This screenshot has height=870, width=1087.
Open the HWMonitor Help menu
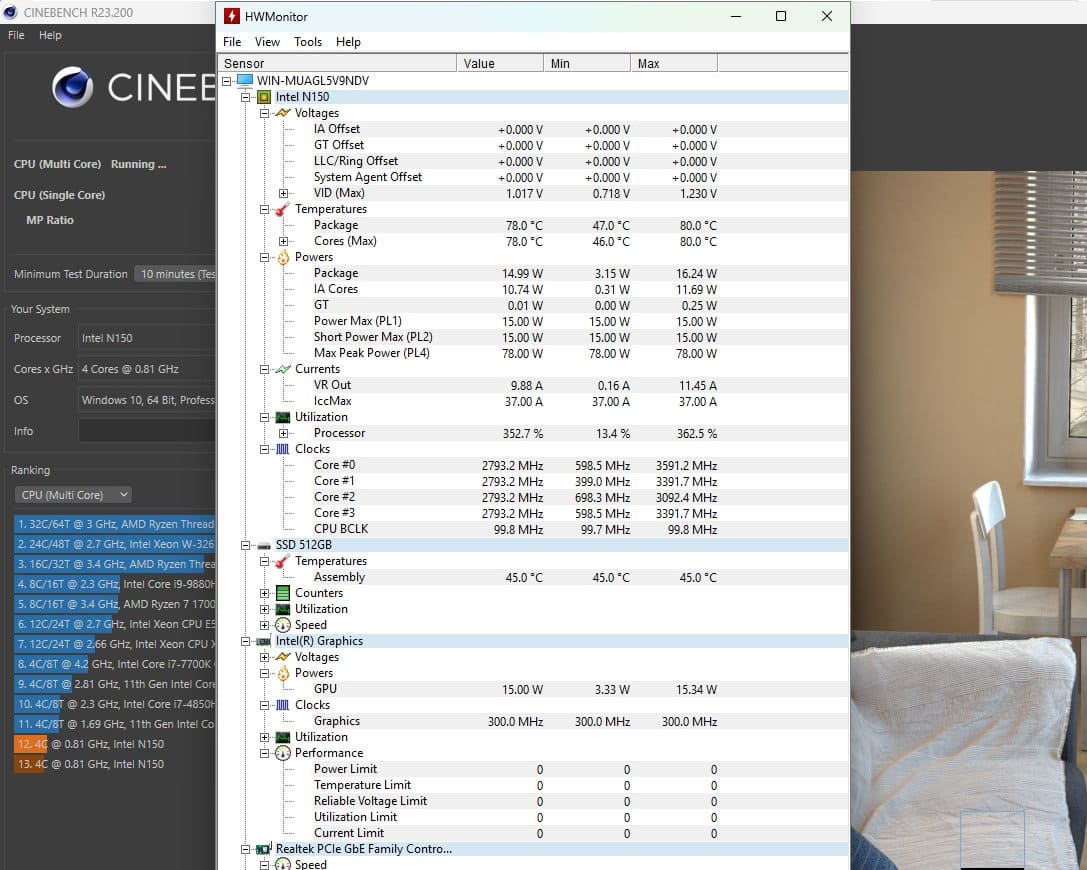[348, 42]
